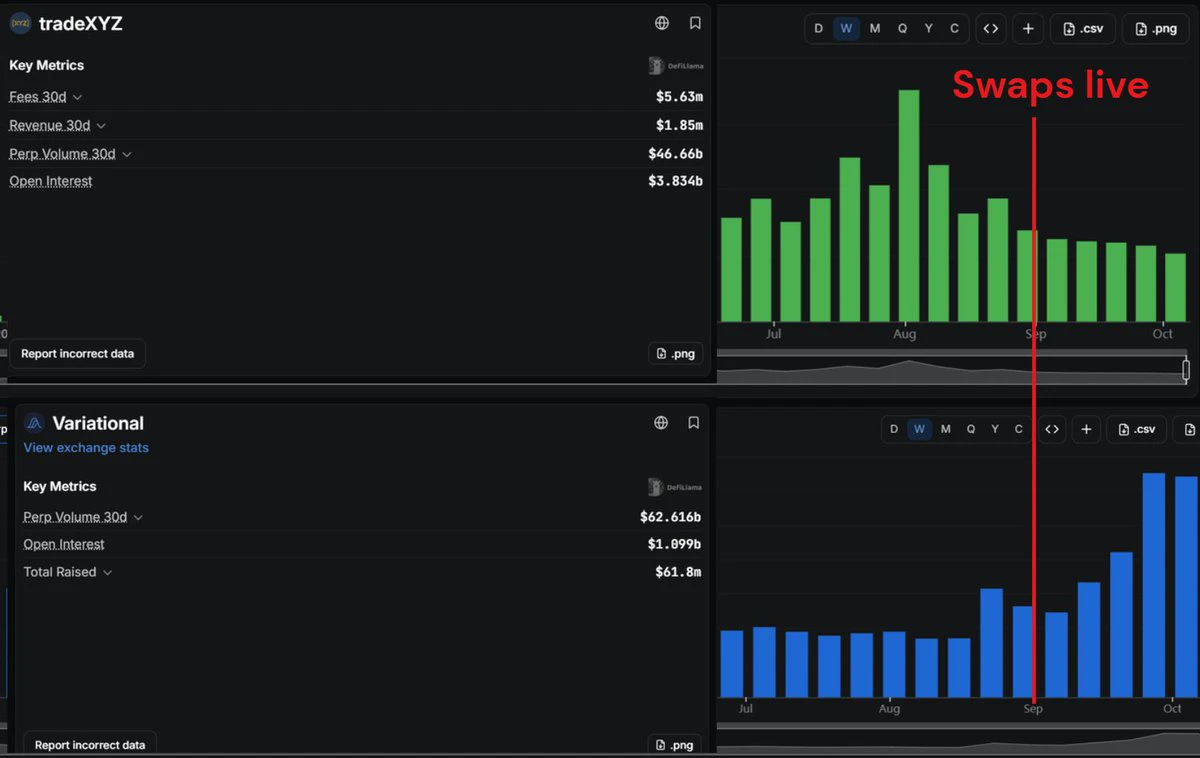
Task: Open the View exchange stats link
Action: (86, 447)
